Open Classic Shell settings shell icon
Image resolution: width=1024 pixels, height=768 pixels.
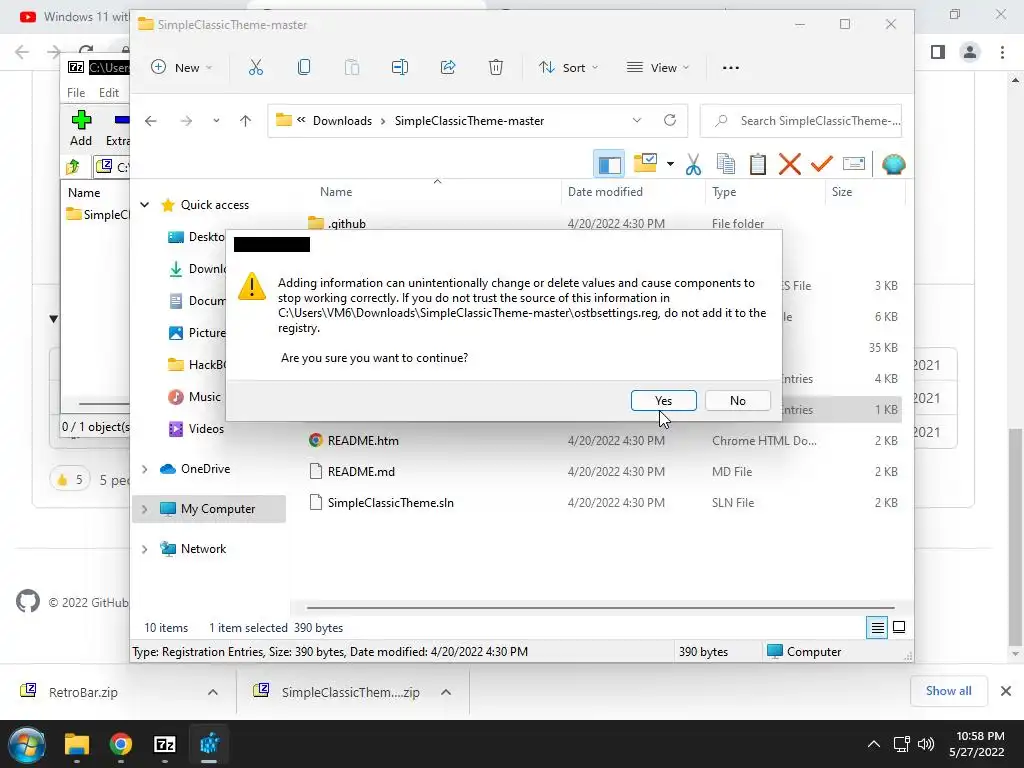tap(893, 165)
